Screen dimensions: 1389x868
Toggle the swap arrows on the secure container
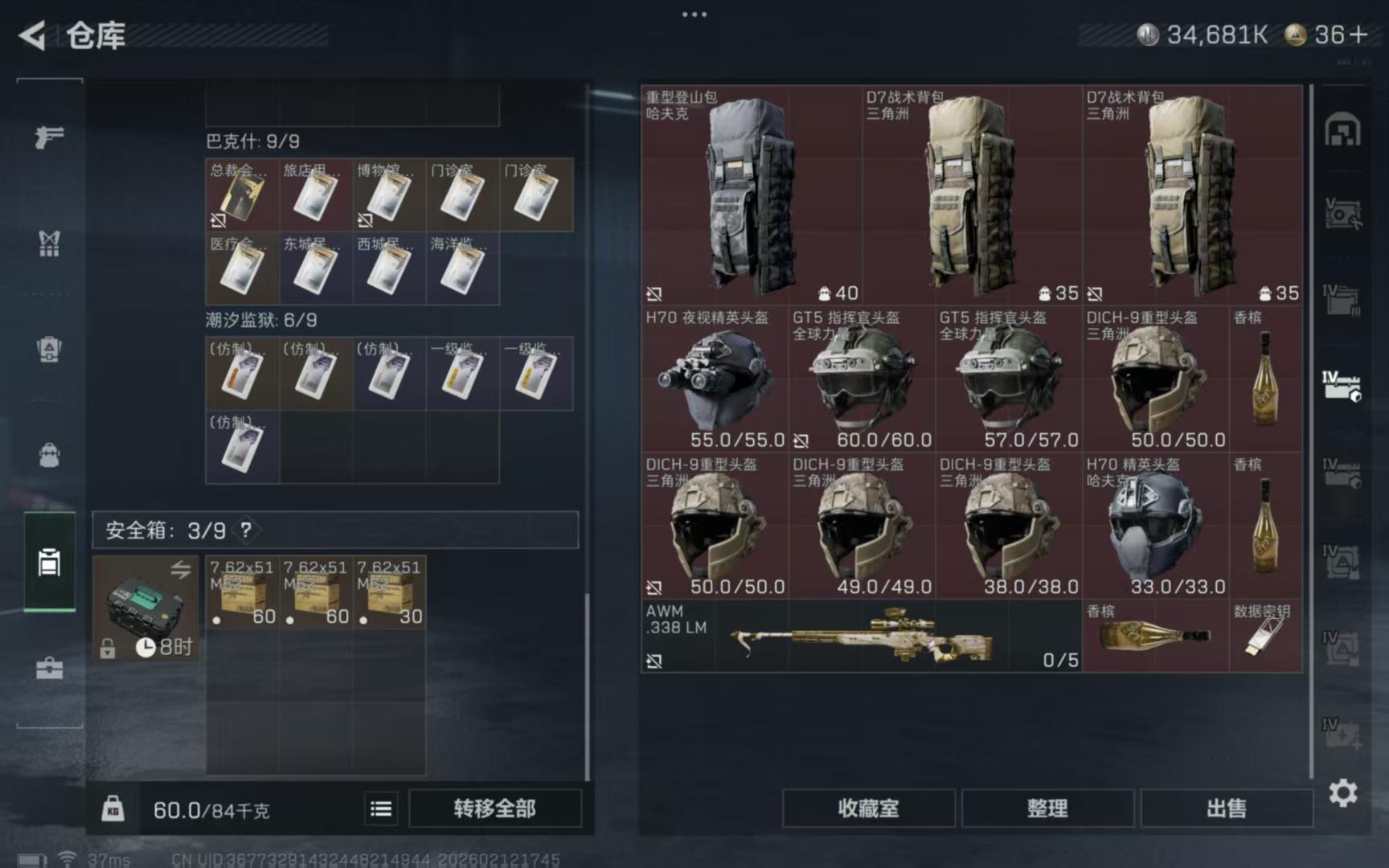181,569
